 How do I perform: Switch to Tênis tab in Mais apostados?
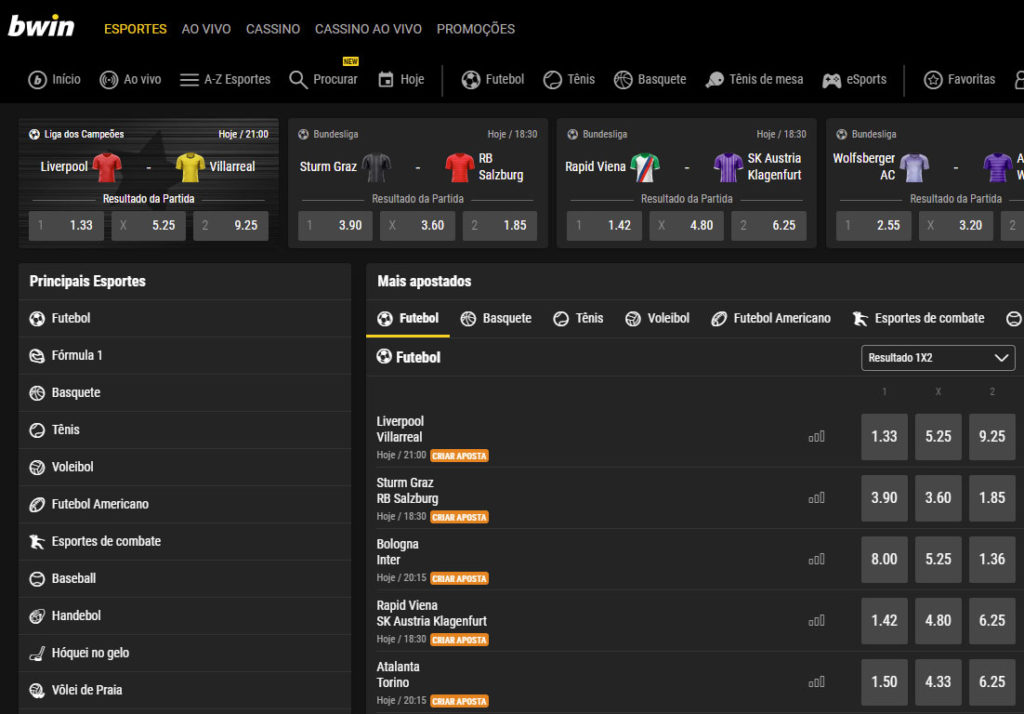[x=578, y=318]
